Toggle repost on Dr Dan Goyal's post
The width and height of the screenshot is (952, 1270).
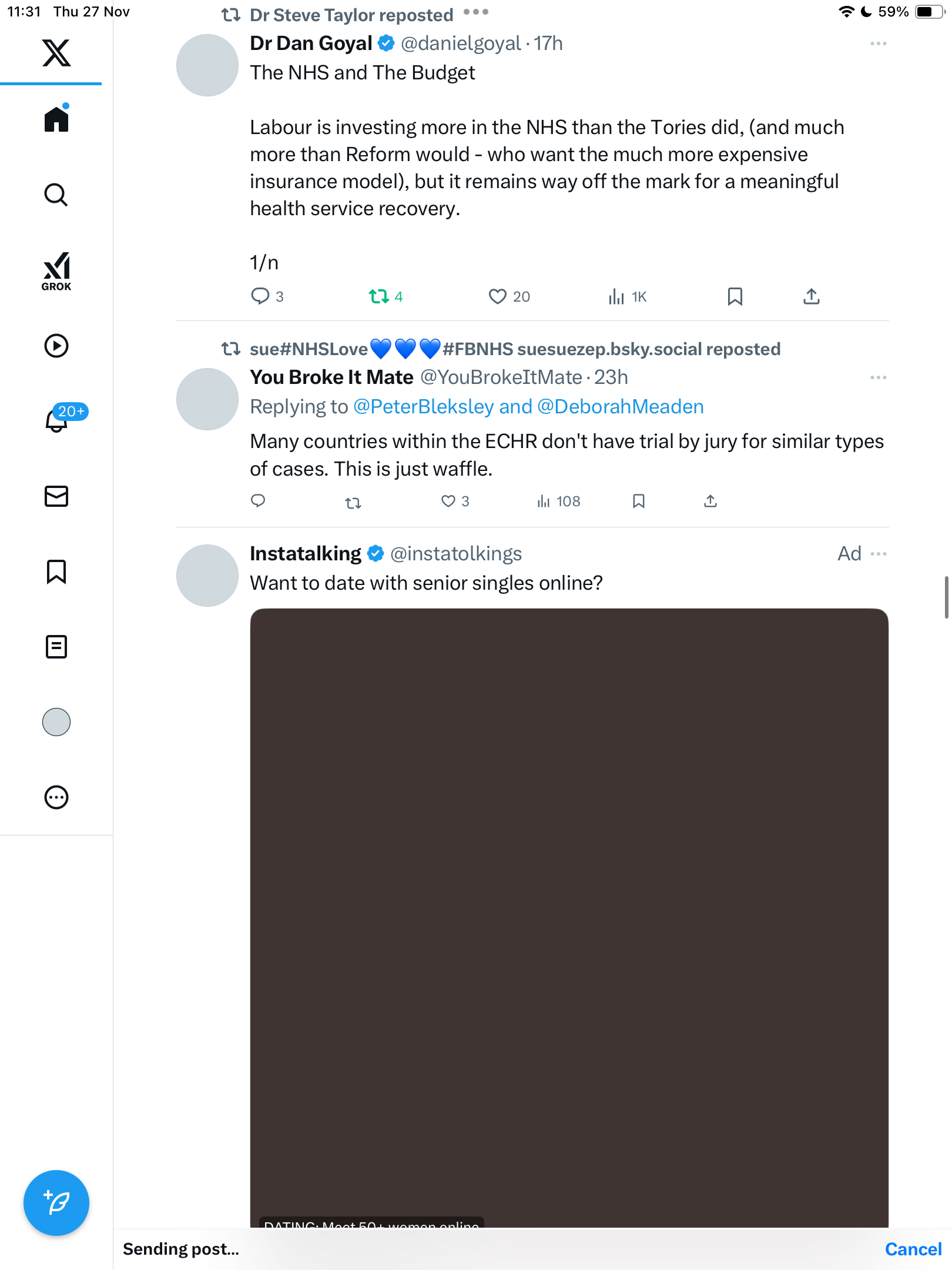pyautogui.click(x=379, y=296)
